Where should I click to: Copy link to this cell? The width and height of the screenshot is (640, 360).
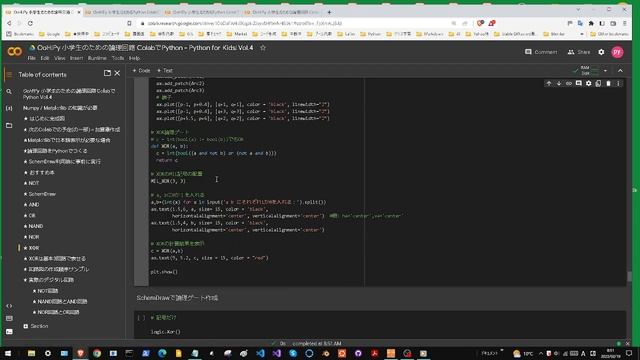pos(569,83)
